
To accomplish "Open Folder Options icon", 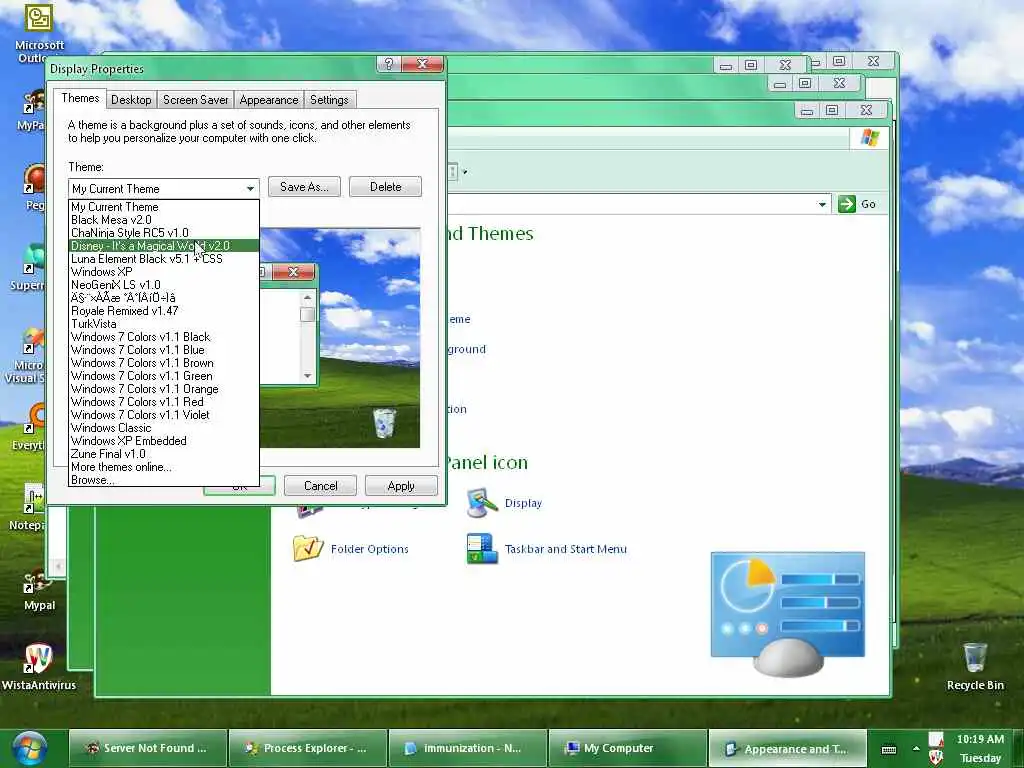I will (351, 549).
